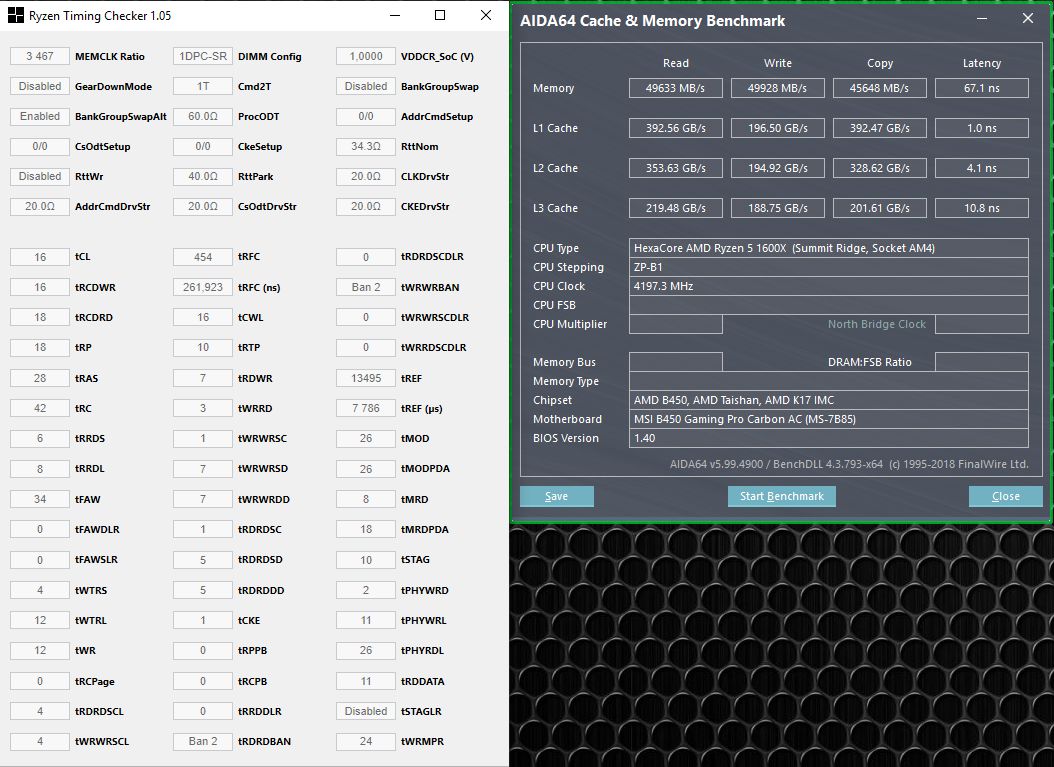1054x767 pixels.
Task: Start the AIDA64 benchmark
Action: click(782, 496)
